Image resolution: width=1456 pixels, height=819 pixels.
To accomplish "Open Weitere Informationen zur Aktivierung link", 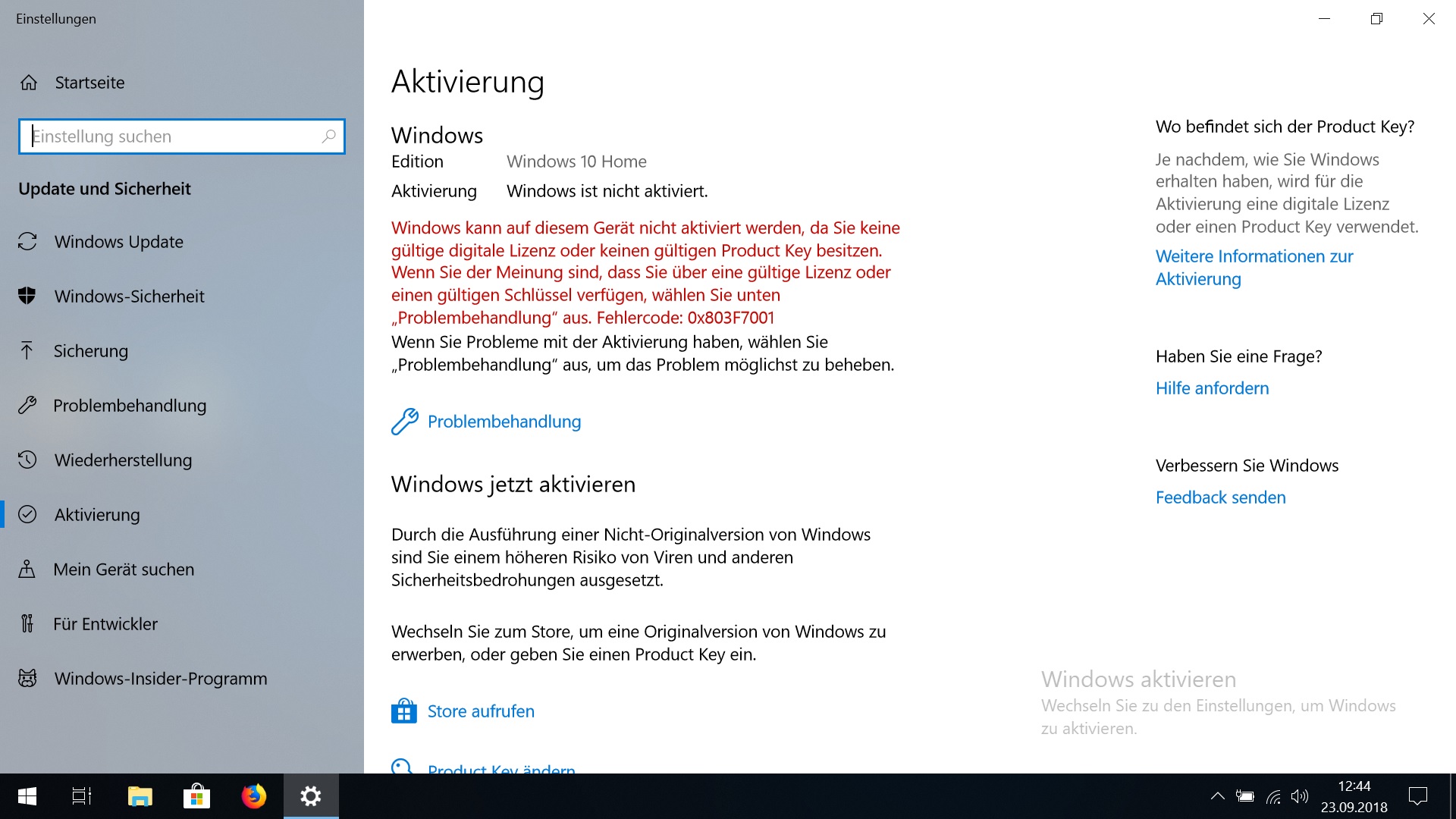I will (1254, 268).
